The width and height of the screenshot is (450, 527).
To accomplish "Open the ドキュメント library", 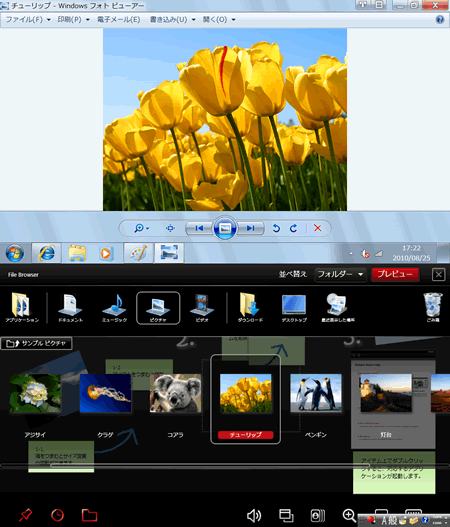I will click(70, 308).
